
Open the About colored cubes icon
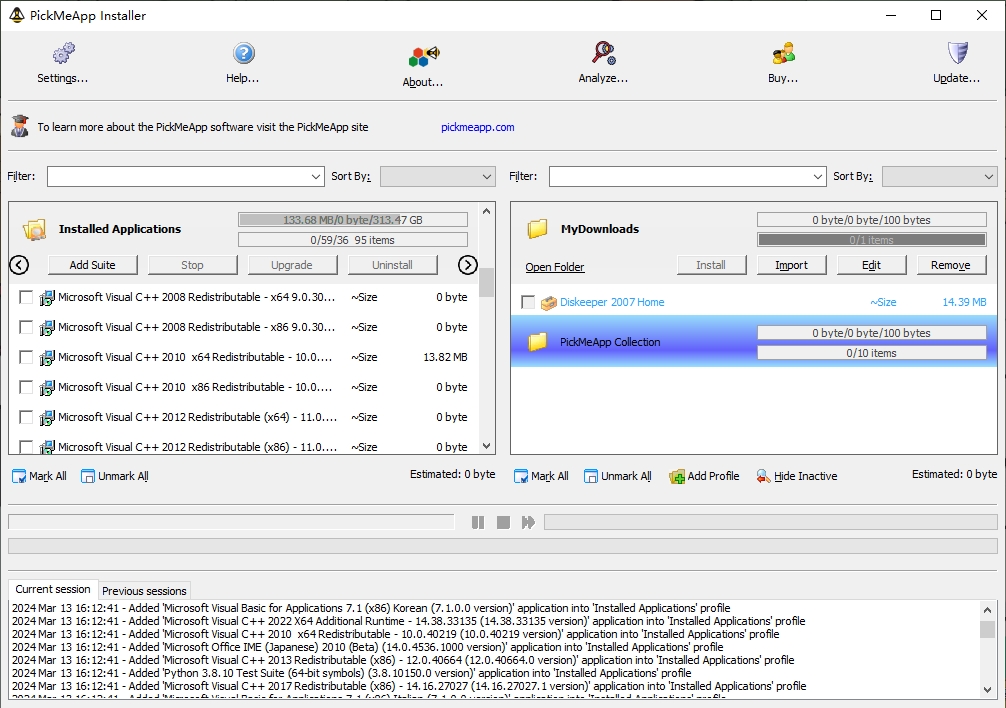423,57
